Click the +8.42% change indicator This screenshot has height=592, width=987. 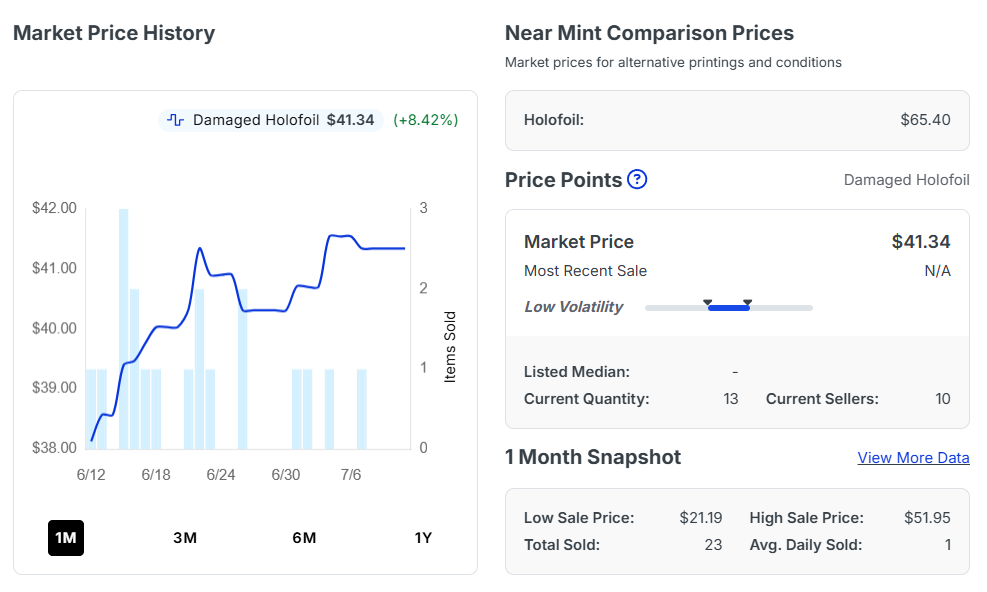pyautogui.click(x=426, y=120)
